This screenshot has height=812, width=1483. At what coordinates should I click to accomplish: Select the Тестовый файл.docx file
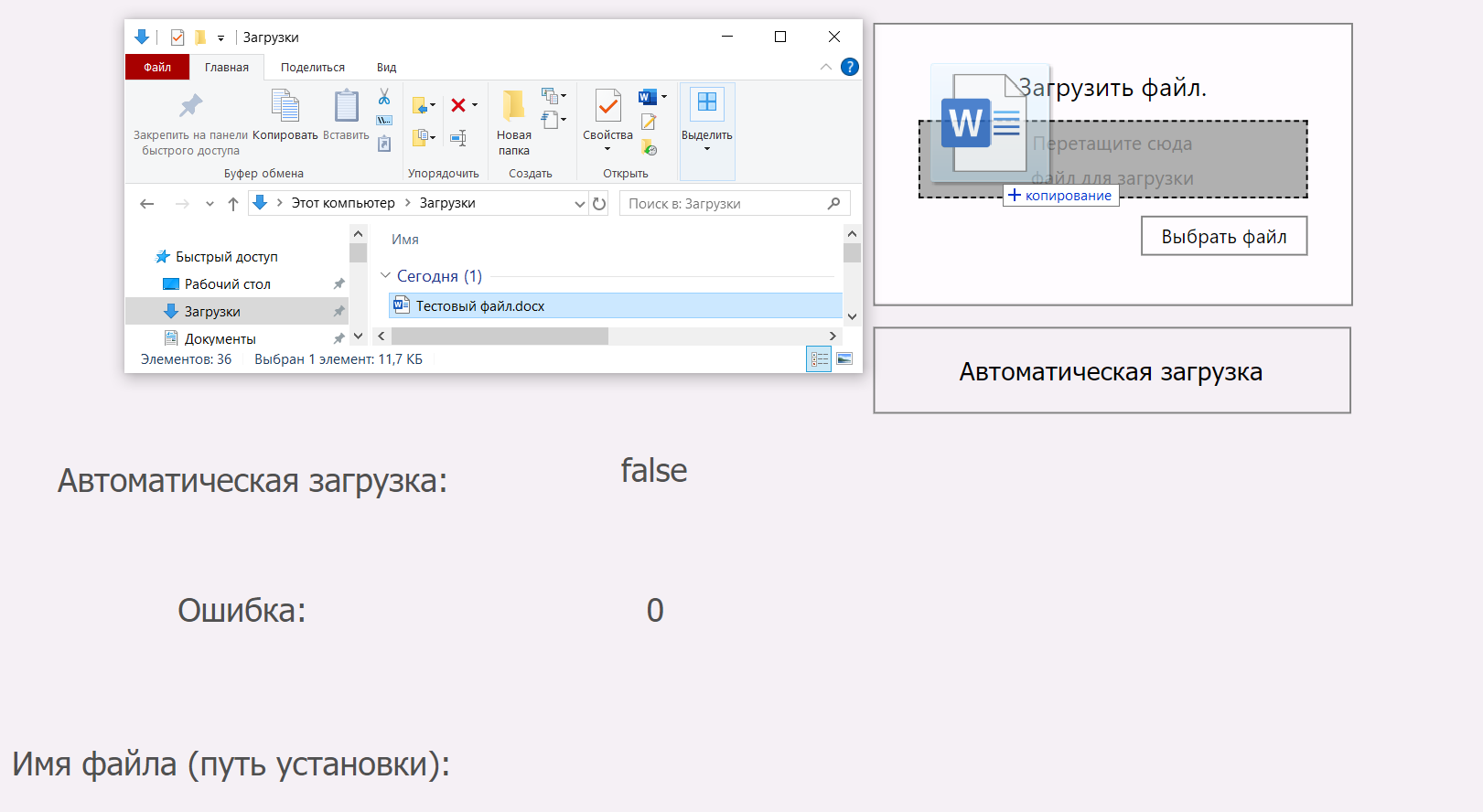pos(616,305)
